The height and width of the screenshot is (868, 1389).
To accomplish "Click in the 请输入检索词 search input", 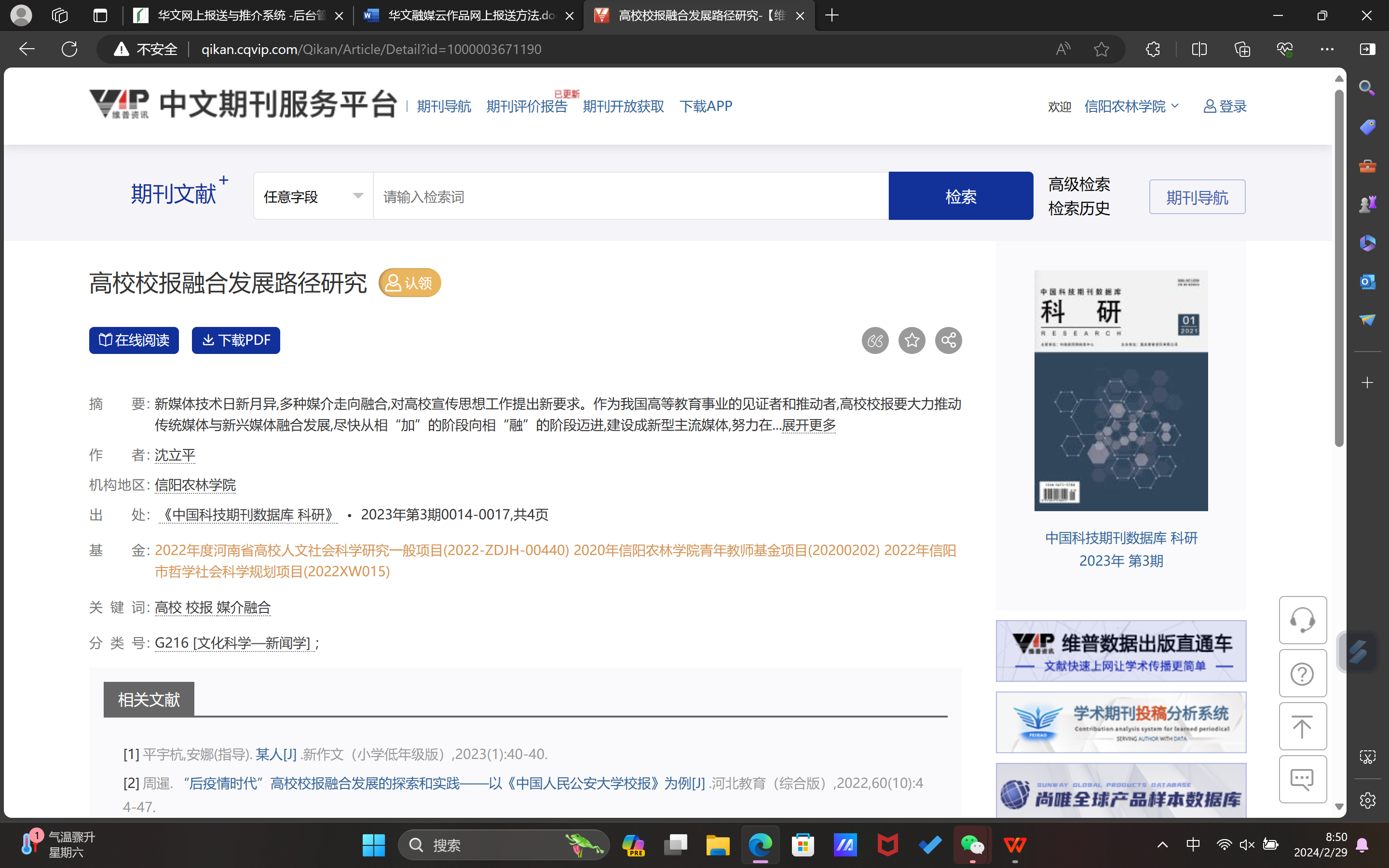I will (630, 196).
